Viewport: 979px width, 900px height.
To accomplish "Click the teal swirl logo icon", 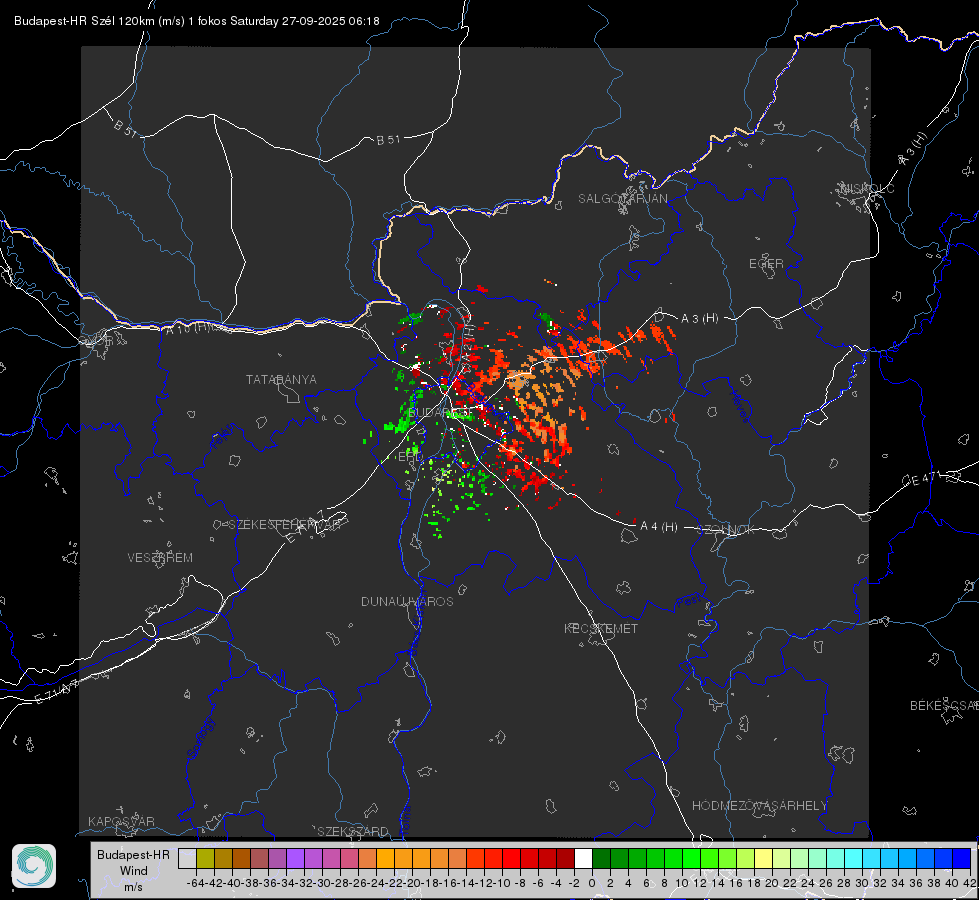I will pyautogui.click(x=34, y=866).
